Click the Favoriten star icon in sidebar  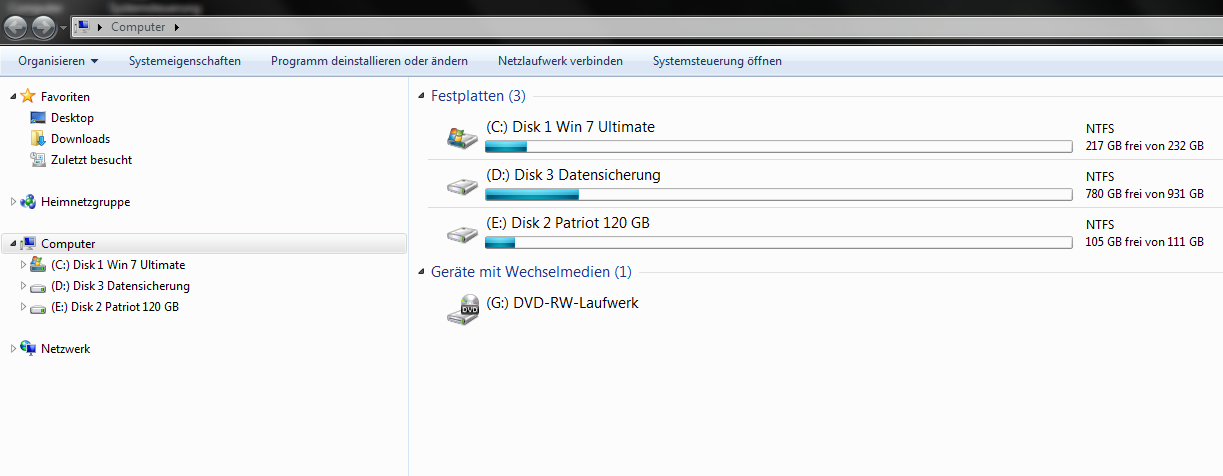click(x=28, y=97)
